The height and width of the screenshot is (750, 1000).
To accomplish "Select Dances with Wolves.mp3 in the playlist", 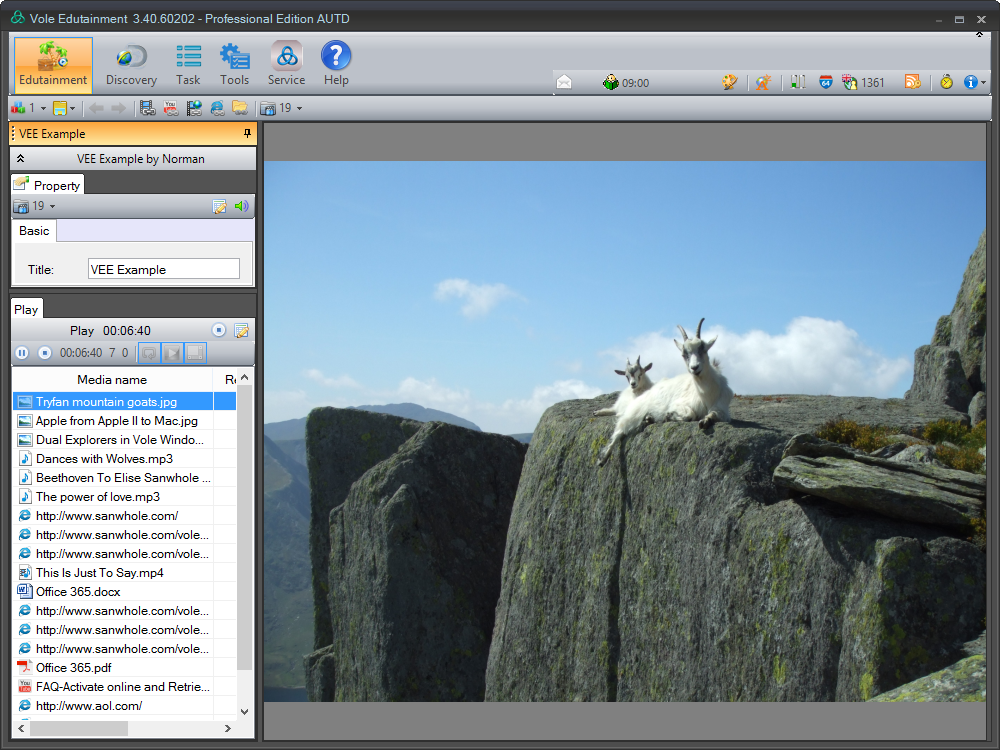I will tap(96, 458).
